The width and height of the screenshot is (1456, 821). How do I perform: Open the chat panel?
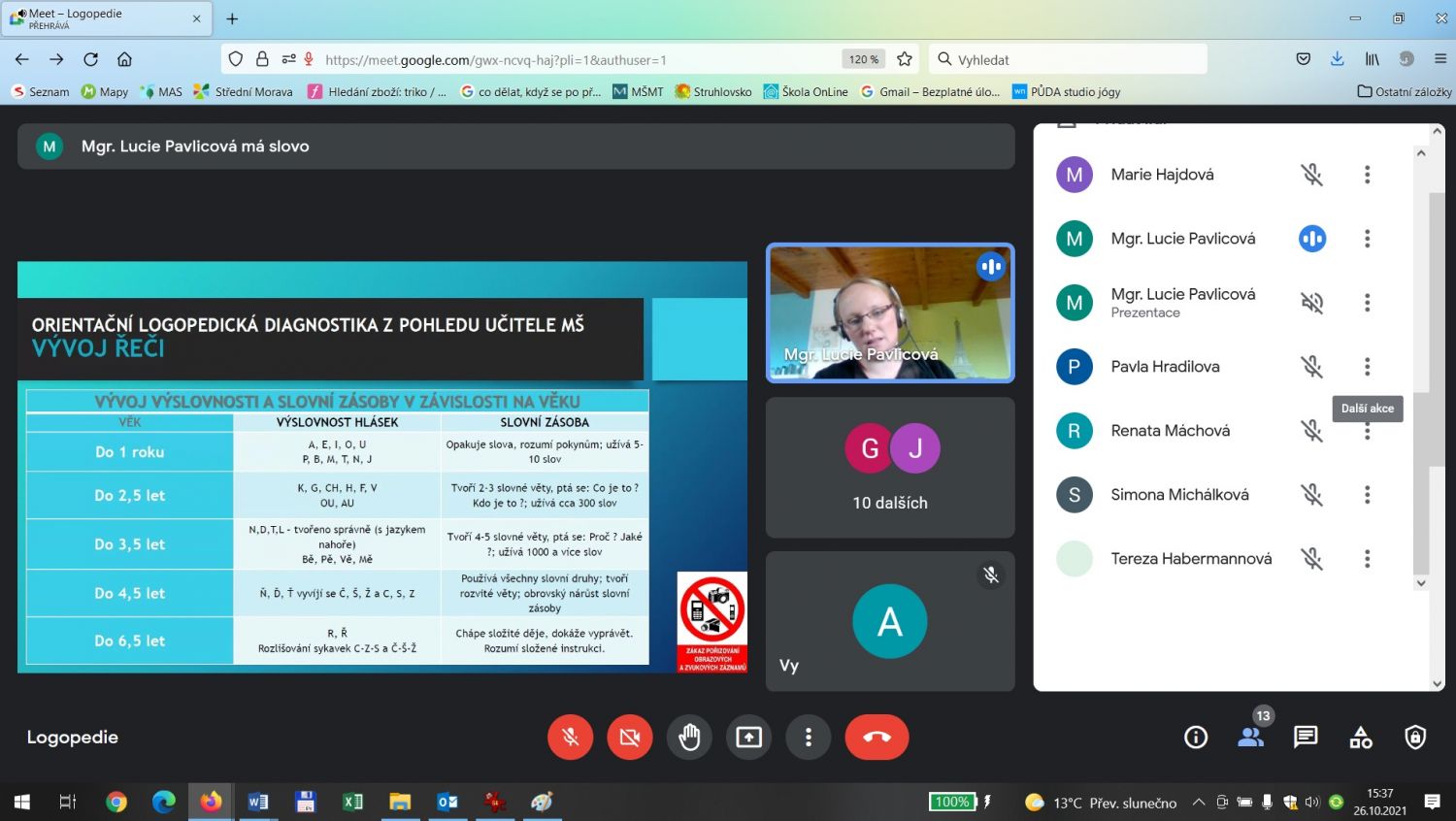click(x=1306, y=738)
